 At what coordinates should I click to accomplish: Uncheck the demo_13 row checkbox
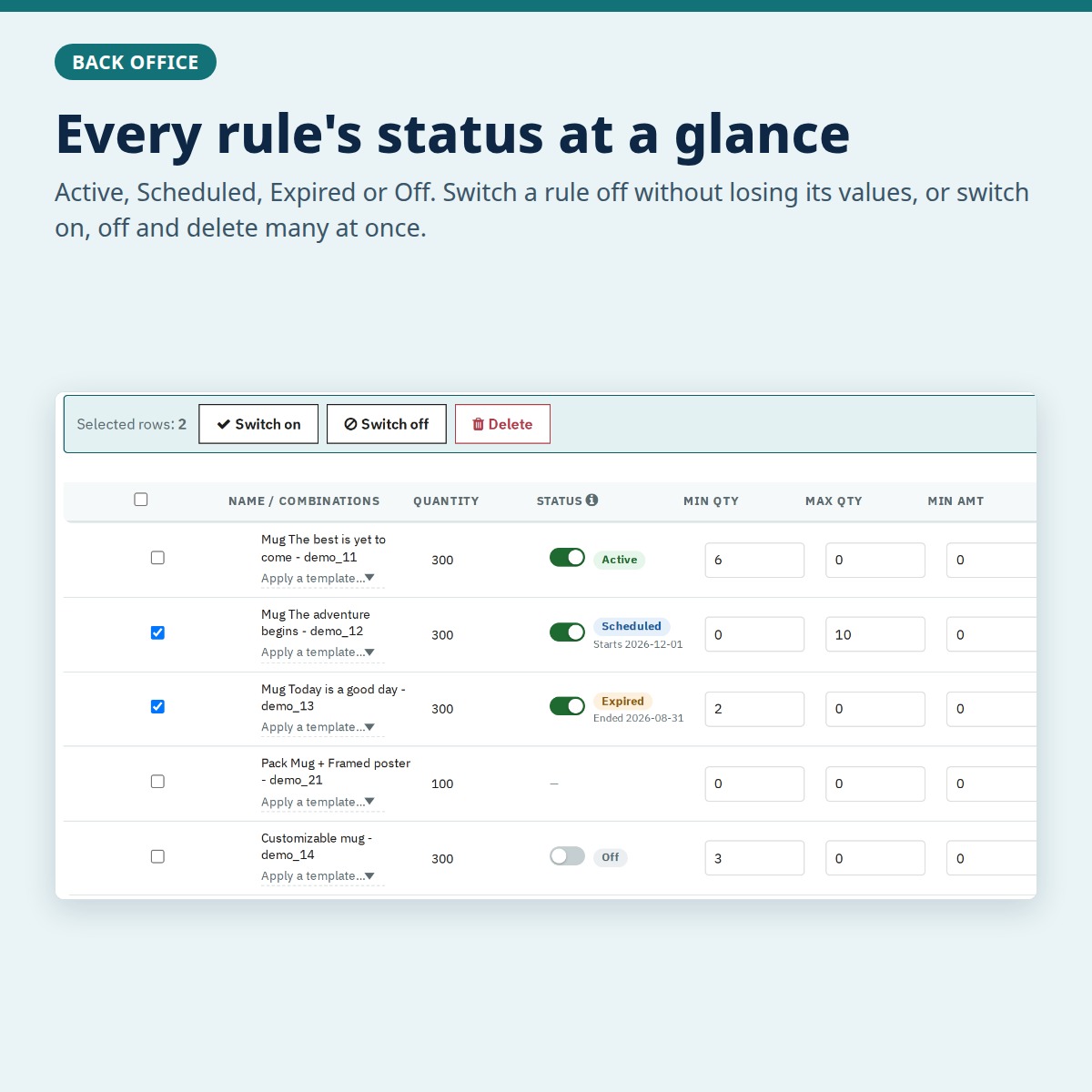coord(157,707)
